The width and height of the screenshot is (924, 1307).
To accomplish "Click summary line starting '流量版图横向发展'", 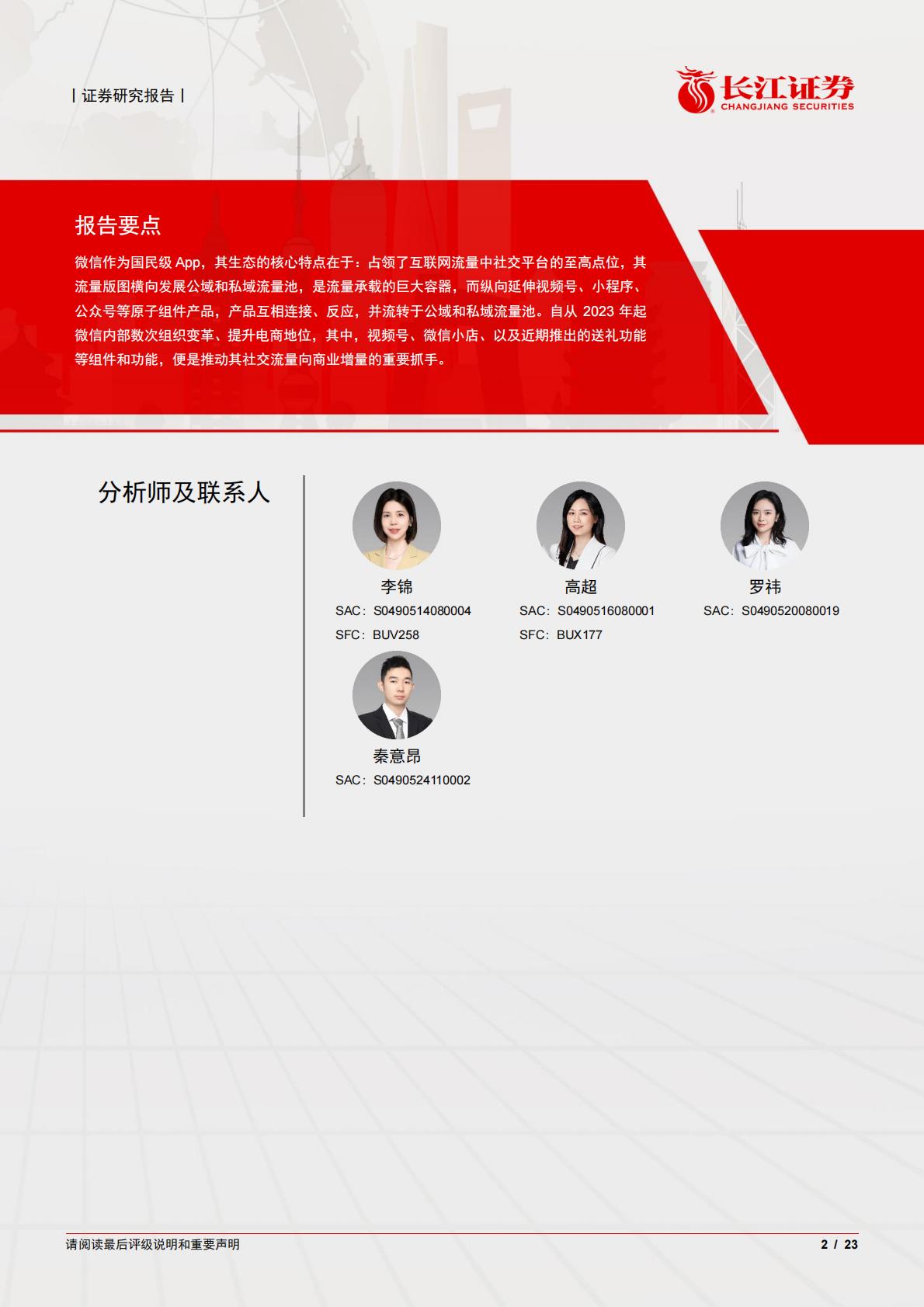I will click(360, 287).
